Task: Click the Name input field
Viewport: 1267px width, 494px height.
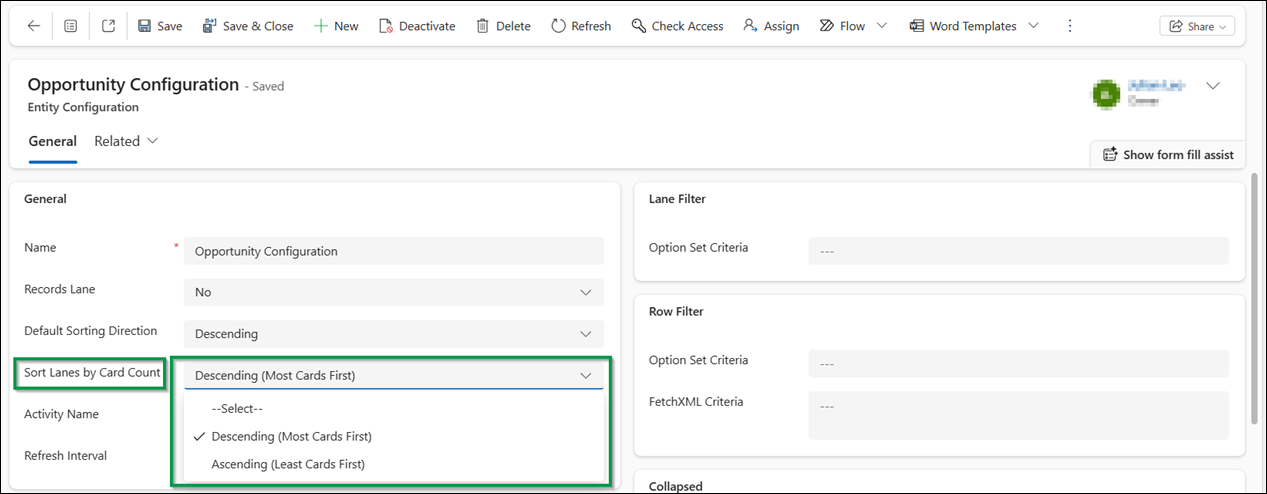Action: click(x=394, y=251)
